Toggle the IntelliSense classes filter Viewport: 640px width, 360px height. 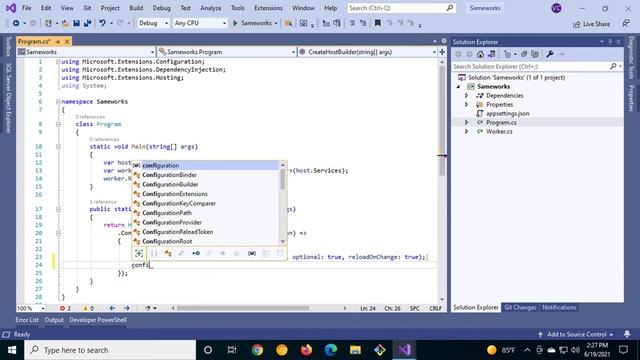tap(168, 253)
